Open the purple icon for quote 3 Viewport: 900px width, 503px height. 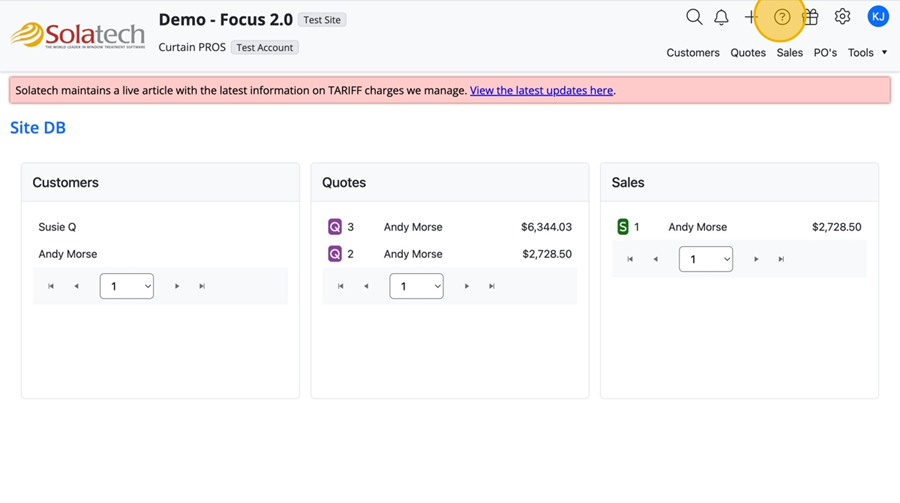[335, 227]
